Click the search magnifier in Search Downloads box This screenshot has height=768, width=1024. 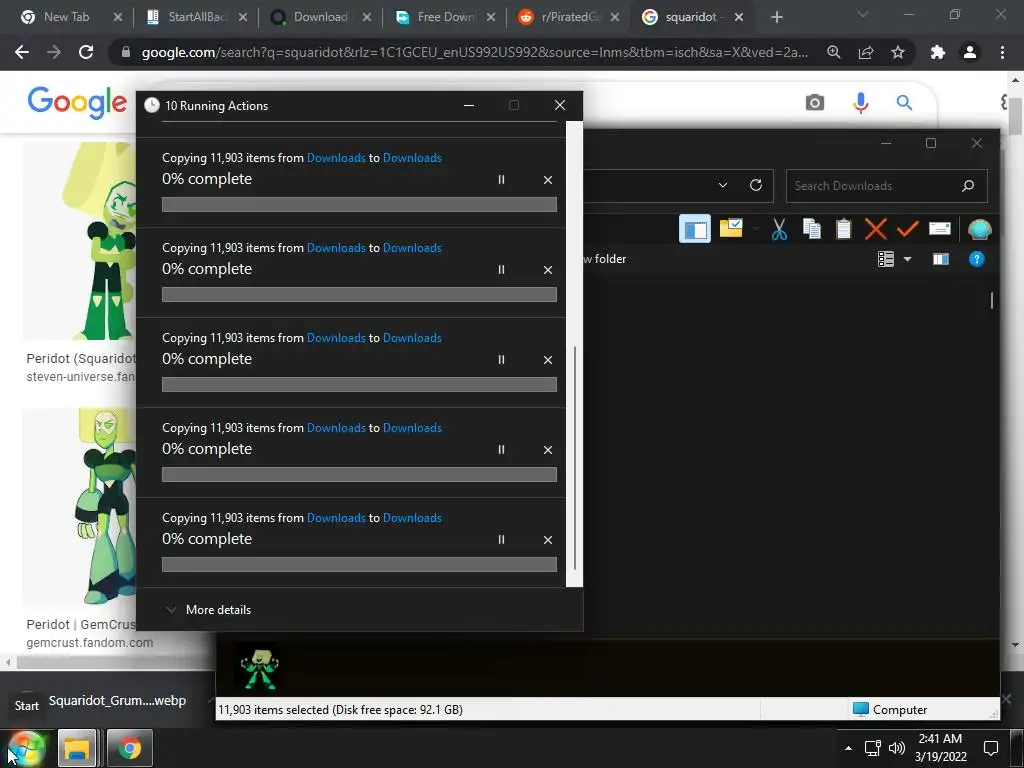(968, 186)
